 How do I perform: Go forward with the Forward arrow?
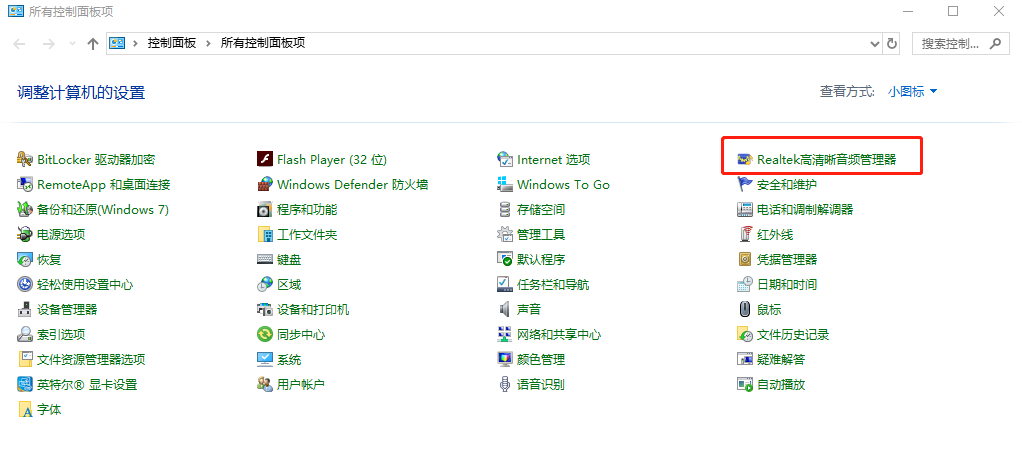[x=48, y=44]
